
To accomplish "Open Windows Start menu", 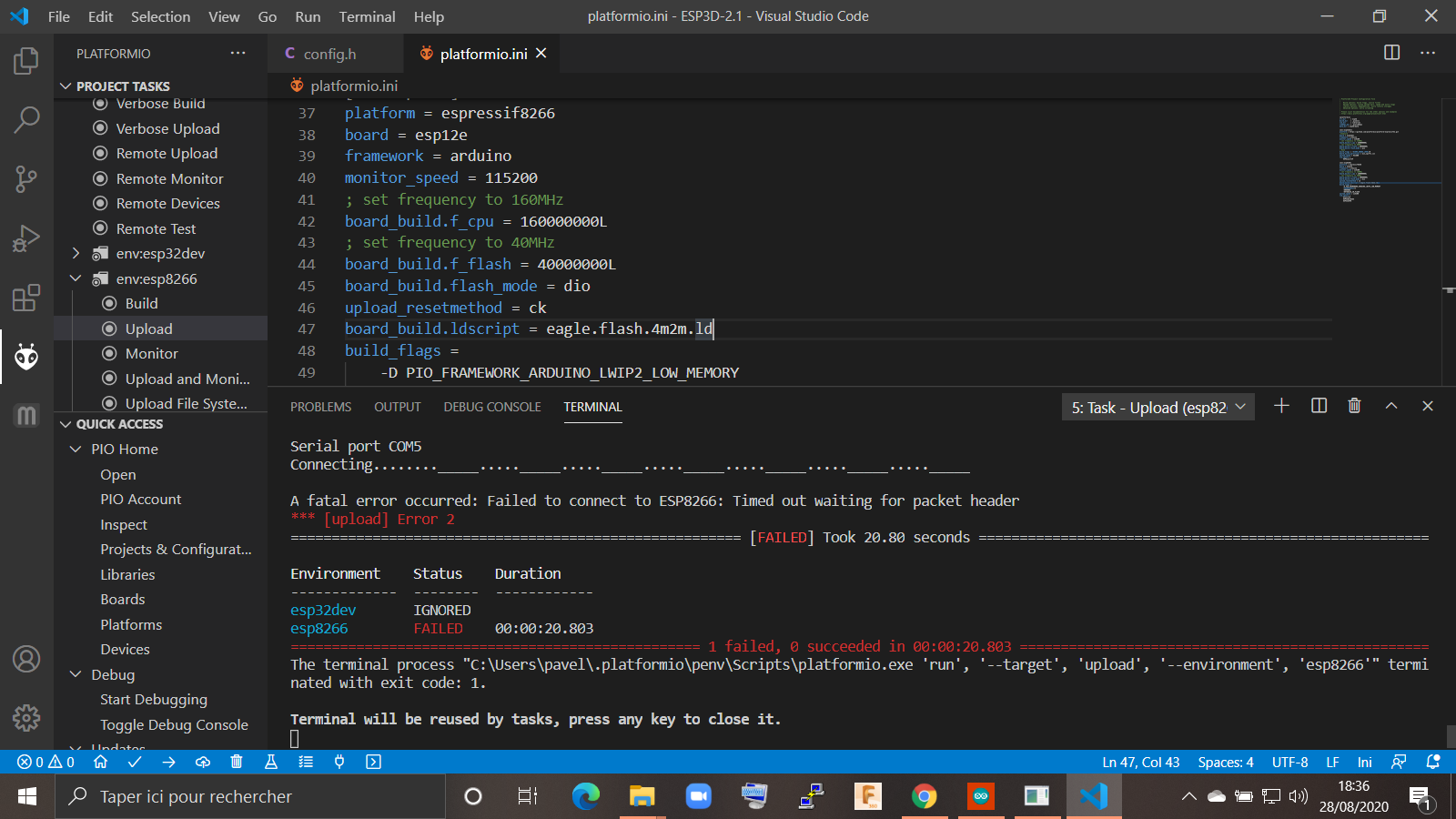I will point(26,796).
